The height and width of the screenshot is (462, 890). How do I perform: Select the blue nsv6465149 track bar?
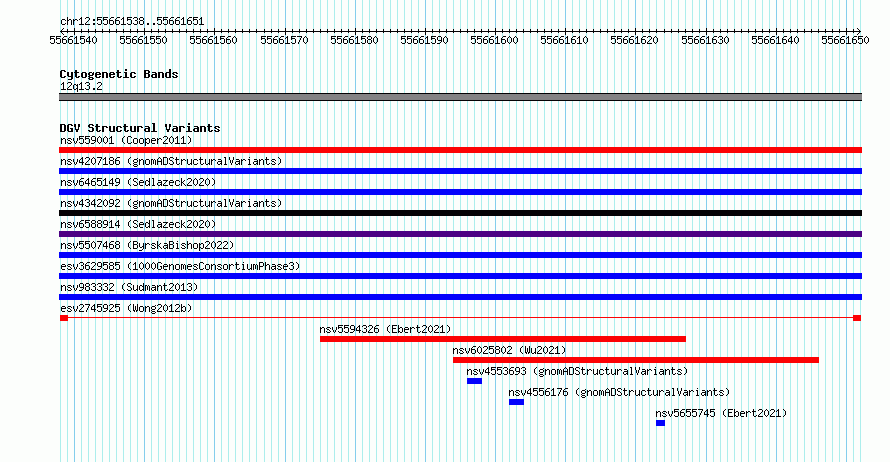pyautogui.click(x=460, y=192)
